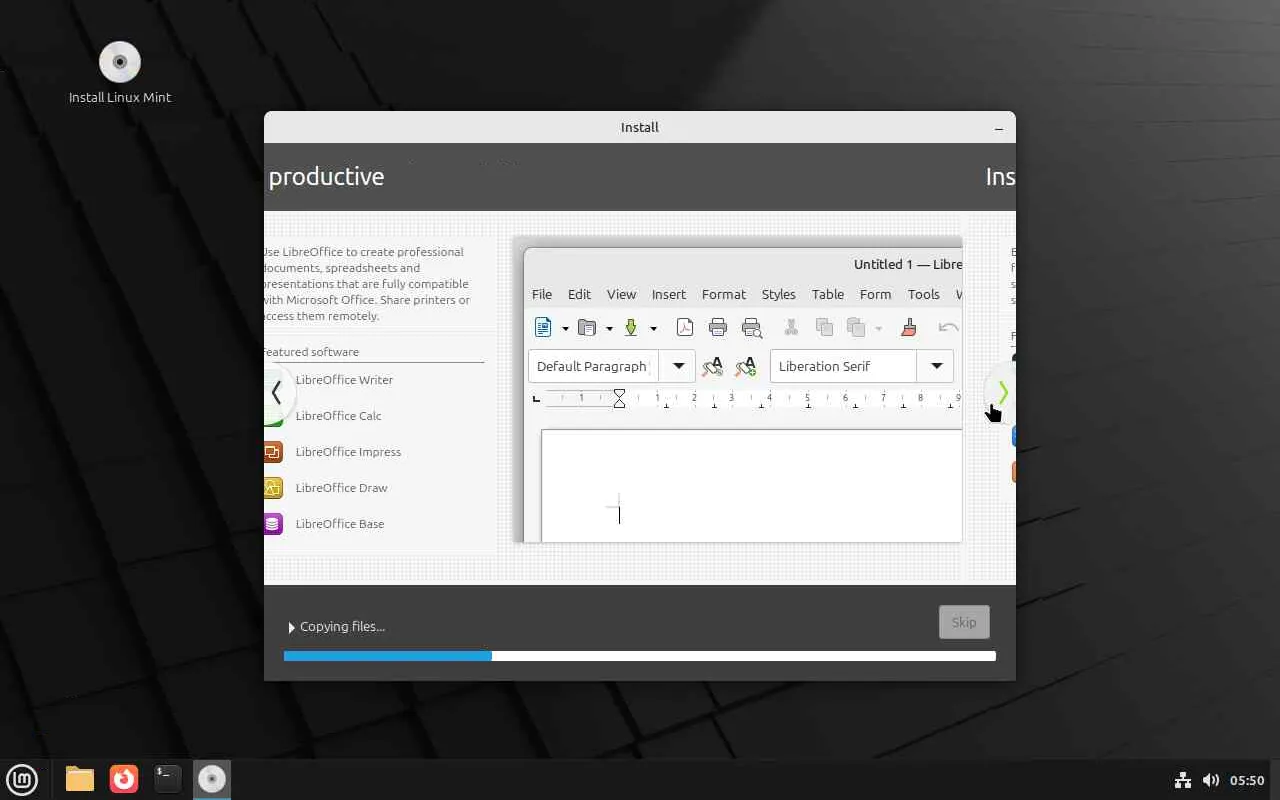Open the Table menu in the LibreOffice preview
Screen dimensions: 1280x800
point(828,294)
